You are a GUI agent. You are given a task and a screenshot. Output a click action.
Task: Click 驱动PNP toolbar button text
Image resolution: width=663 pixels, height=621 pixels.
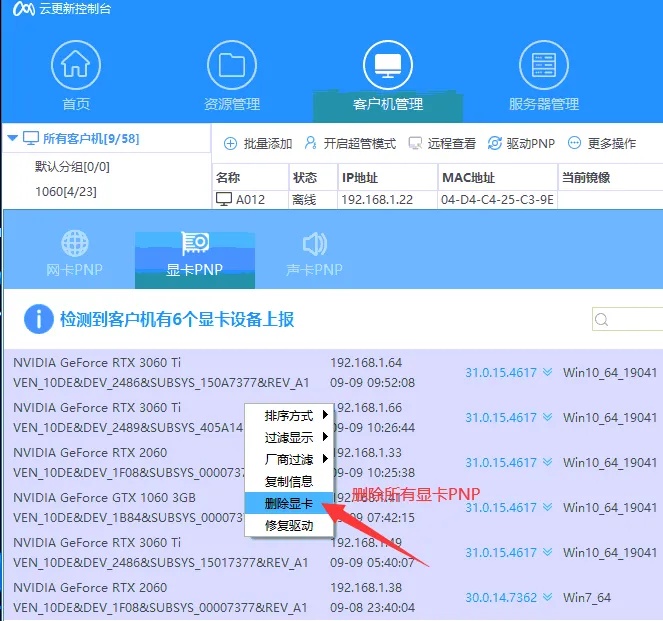(x=531, y=144)
